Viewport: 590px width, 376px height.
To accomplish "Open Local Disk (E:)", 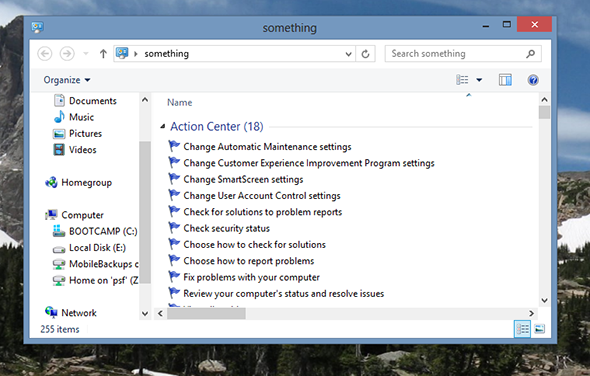I will point(97,248).
